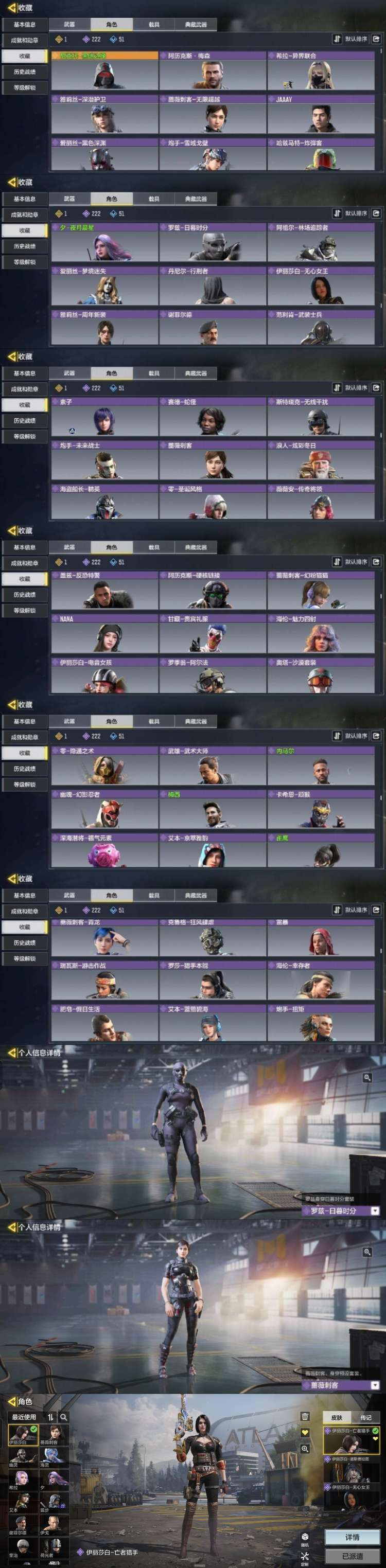The height and width of the screenshot is (1568, 386).
Task: Switch to the 传记 tab
Action: tap(366, 1417)
